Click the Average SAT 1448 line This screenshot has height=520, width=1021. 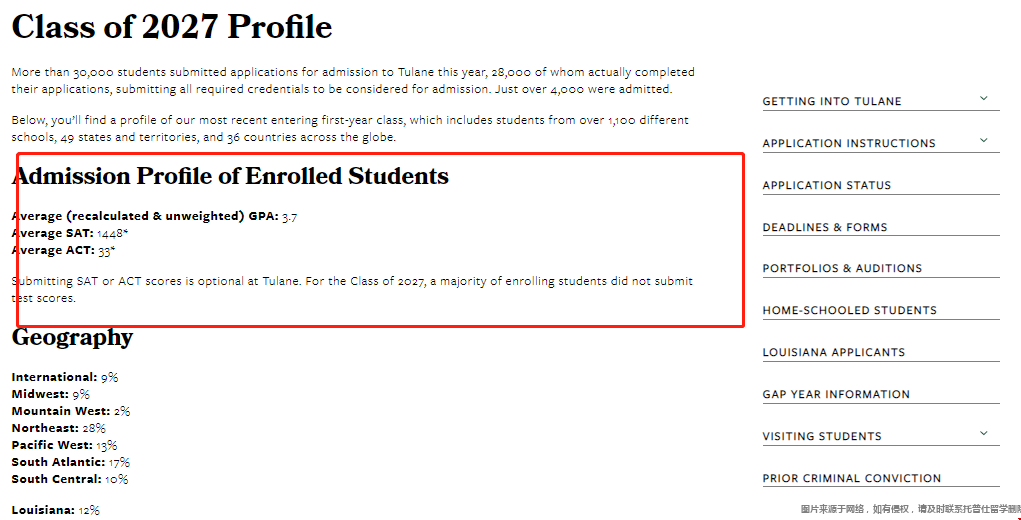pos(66,234)
